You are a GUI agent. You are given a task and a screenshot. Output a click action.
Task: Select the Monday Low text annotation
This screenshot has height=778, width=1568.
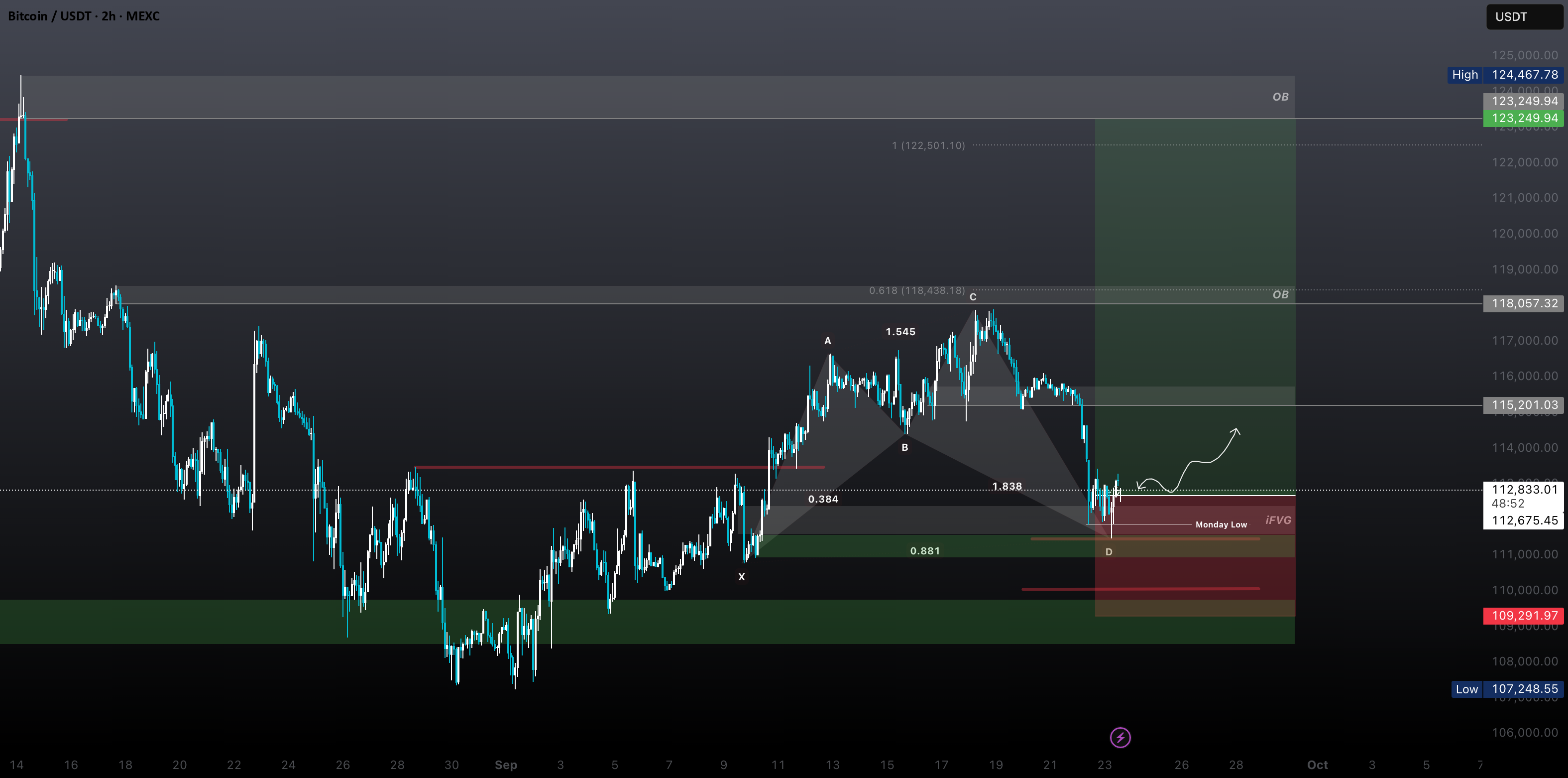point(1221,524)
